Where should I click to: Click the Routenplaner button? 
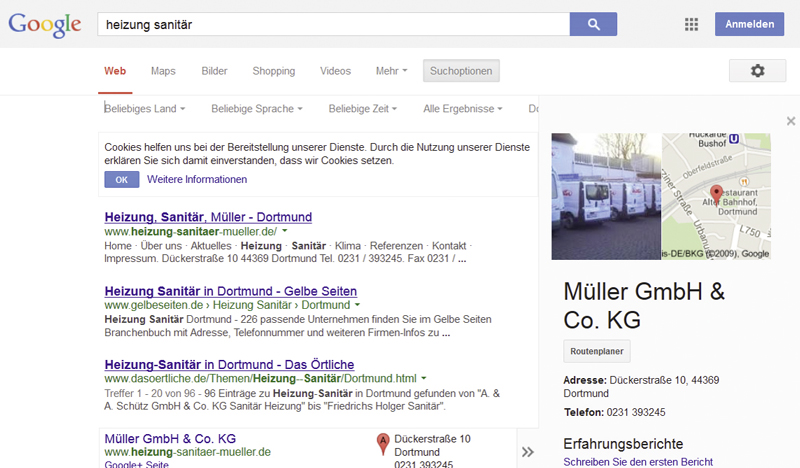[597, 351]
